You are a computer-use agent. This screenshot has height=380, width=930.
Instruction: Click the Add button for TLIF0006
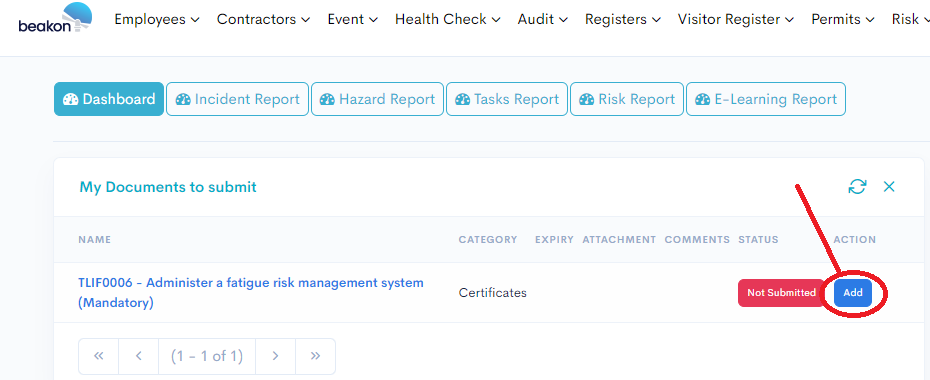tap(853, 292)
